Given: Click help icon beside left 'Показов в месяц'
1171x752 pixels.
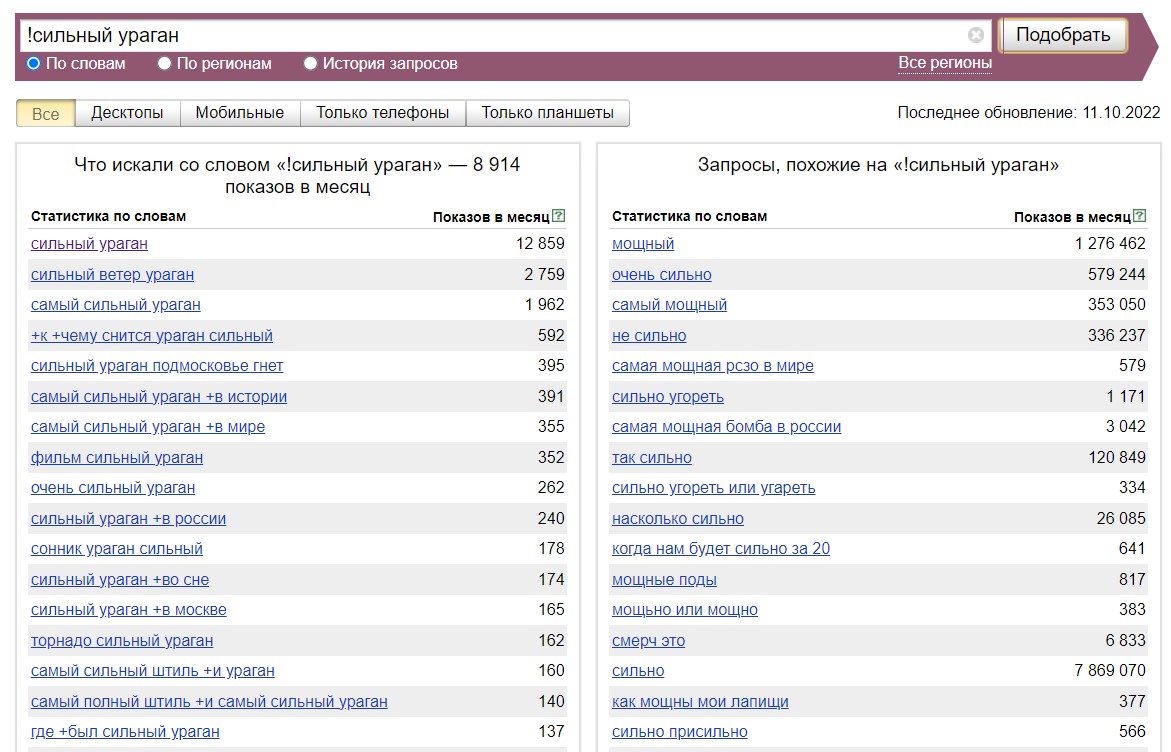Looking at the screenshot, I should pos(559,216).
